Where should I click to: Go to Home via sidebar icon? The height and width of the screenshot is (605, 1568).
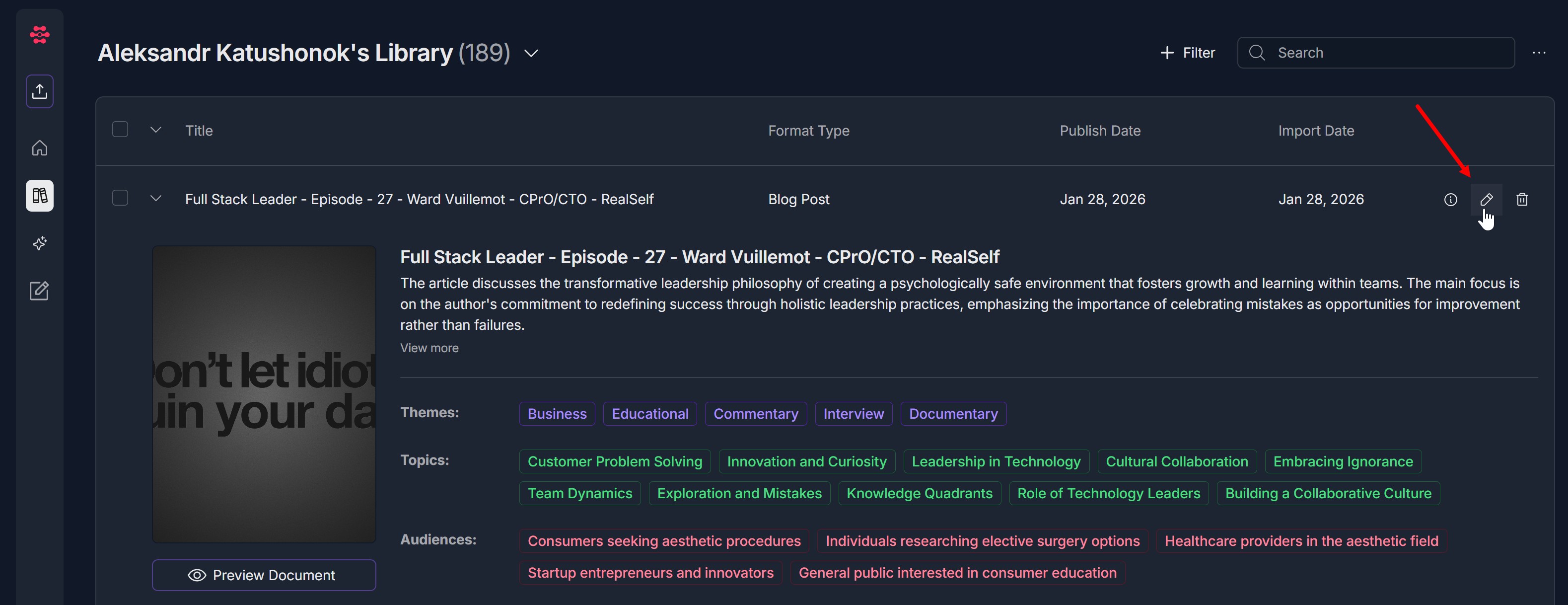[40, 148]
